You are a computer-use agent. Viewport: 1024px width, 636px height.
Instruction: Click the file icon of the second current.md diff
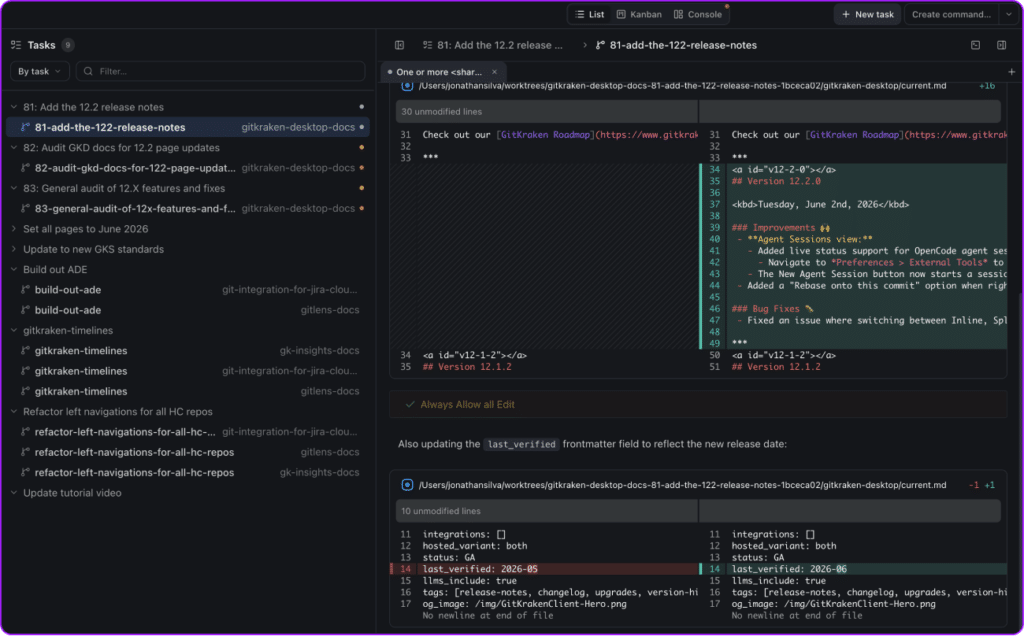pos(407,485)
